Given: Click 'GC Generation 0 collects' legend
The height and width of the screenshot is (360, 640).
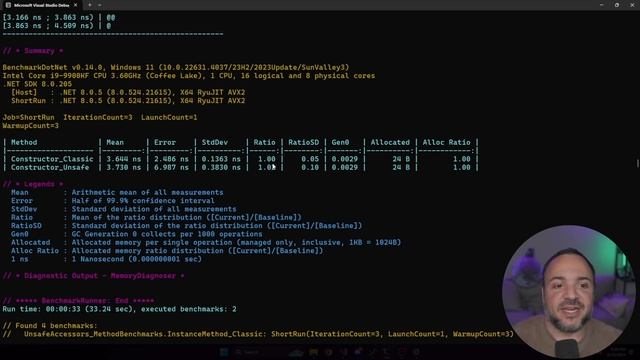Looking at the screenshot, I should [167, 234].
